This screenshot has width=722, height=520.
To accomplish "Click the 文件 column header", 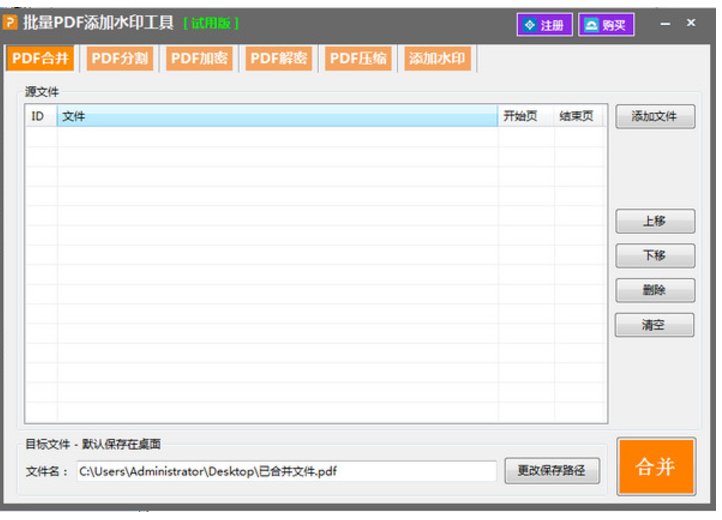I will 277,116.
